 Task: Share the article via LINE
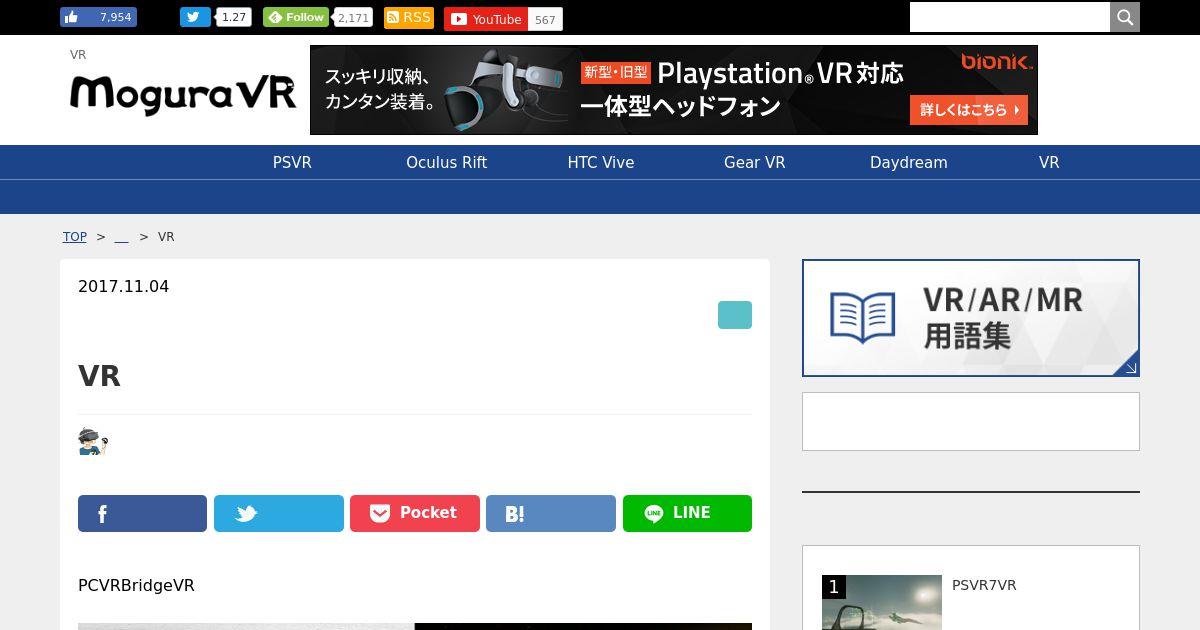[x=687, y=513]
